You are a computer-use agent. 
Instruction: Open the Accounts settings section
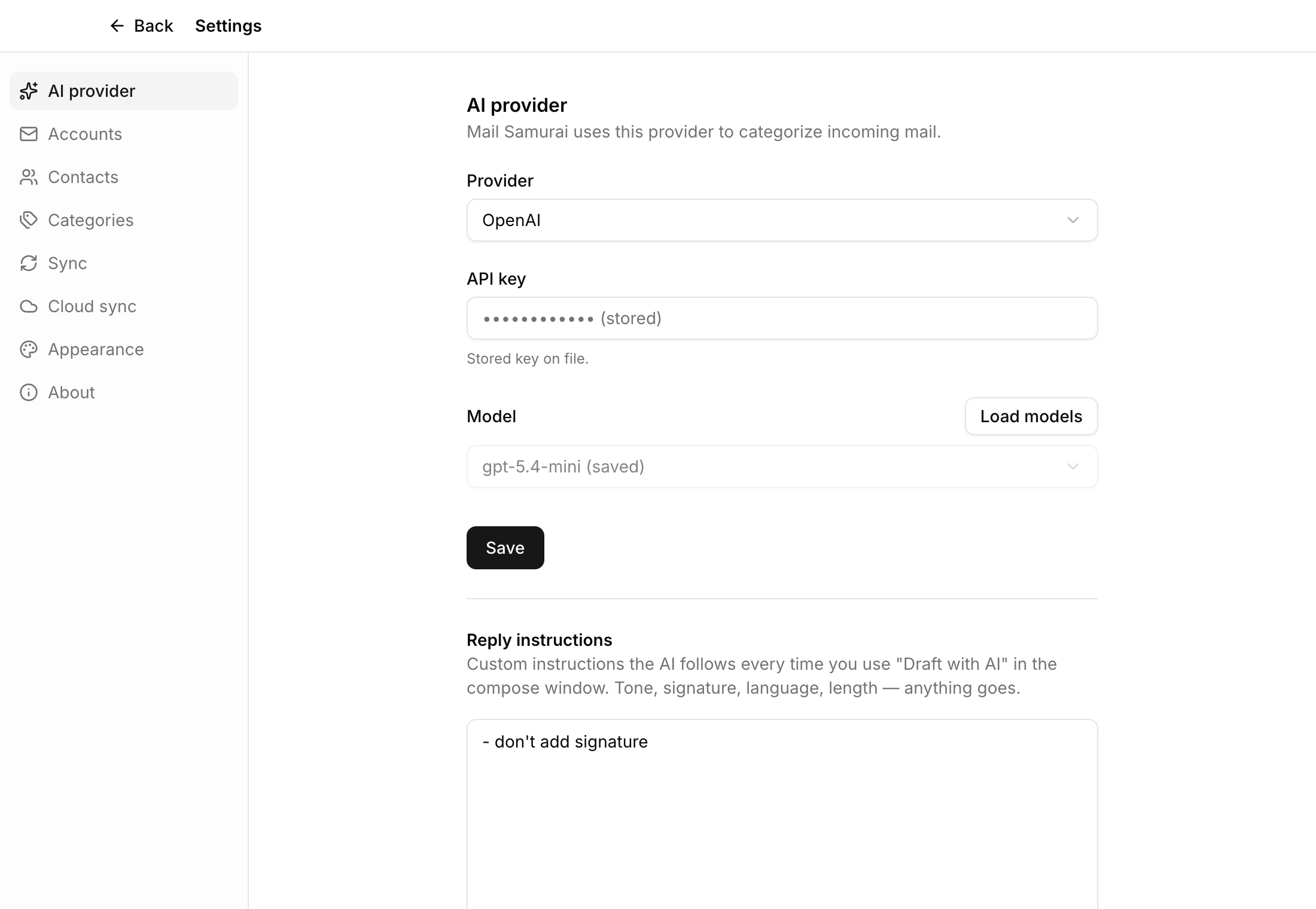85,134
